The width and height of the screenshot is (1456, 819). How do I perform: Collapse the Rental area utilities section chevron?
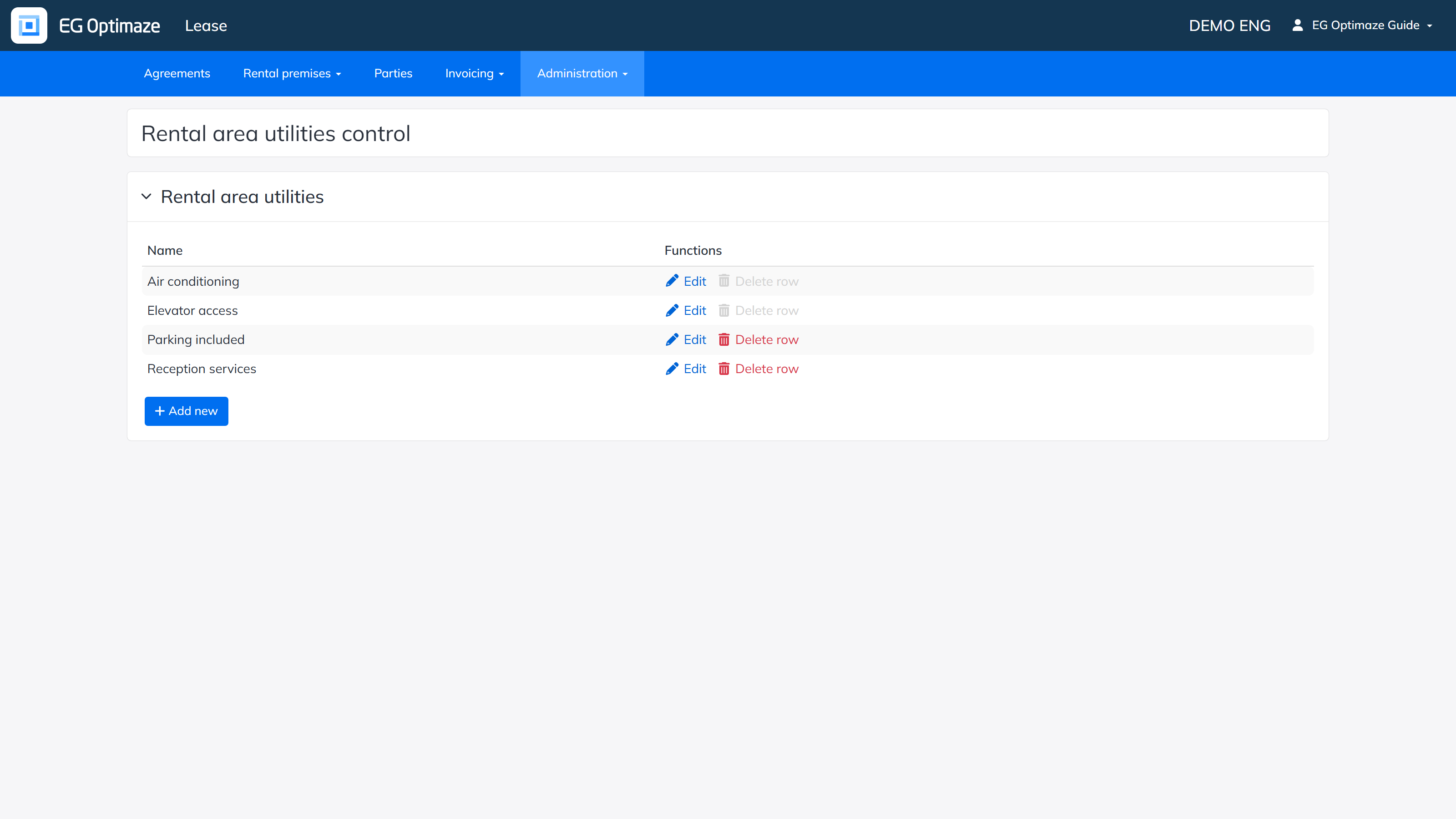[147, 197]
